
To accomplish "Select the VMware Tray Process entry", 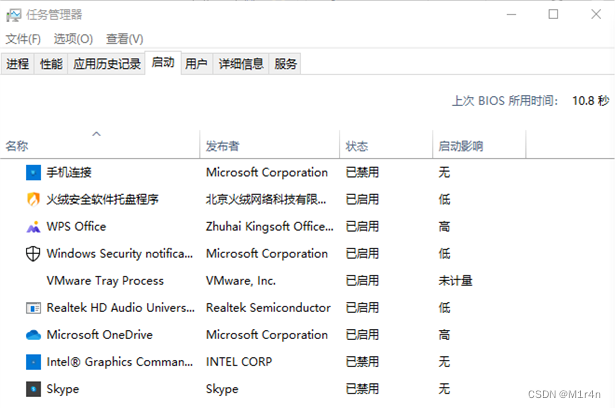I will (x=105, y=281).
